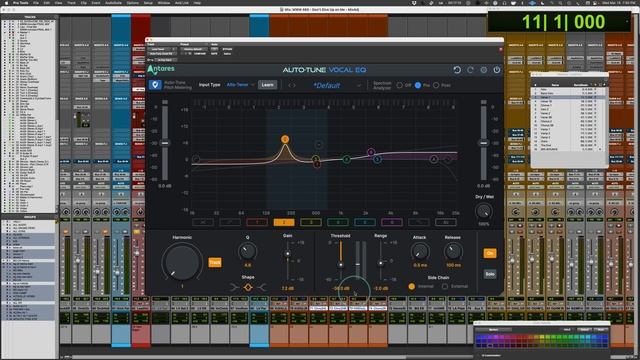
Task: Select the teal band 5 button
Action: click(x=364, y=222)
